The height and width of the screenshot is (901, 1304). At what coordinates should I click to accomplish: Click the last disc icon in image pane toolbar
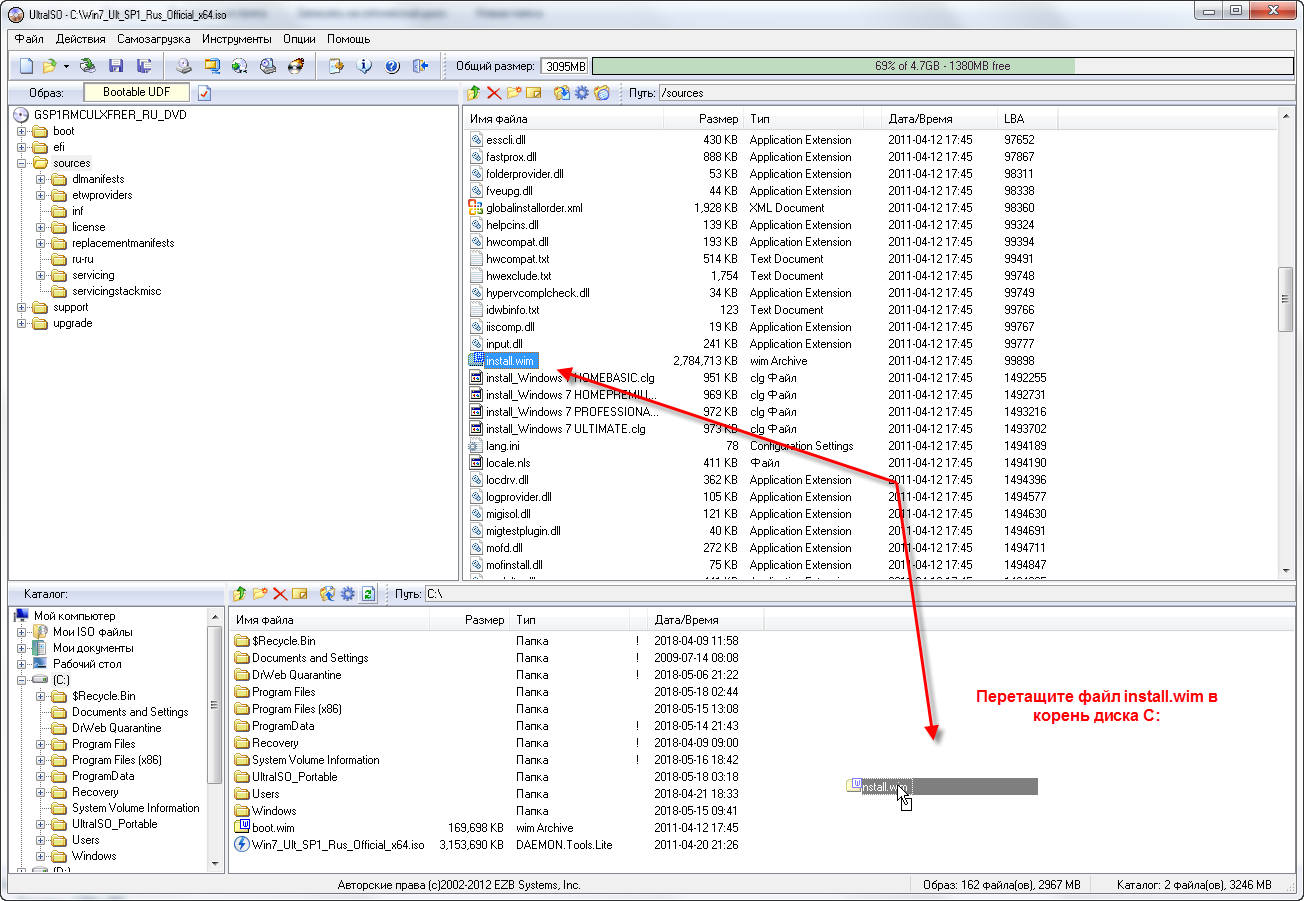tap(602, 93)
